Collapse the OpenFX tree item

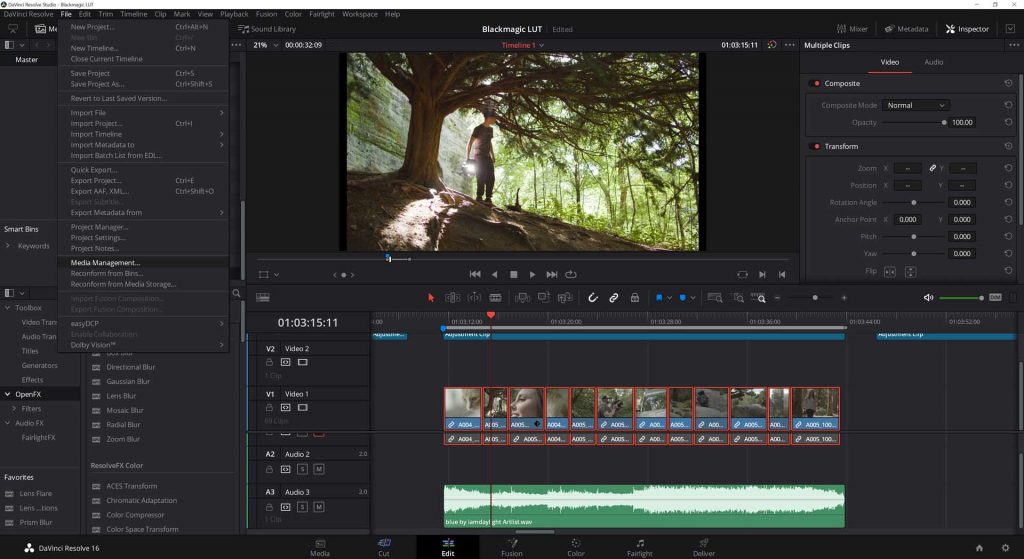[8, 394]
